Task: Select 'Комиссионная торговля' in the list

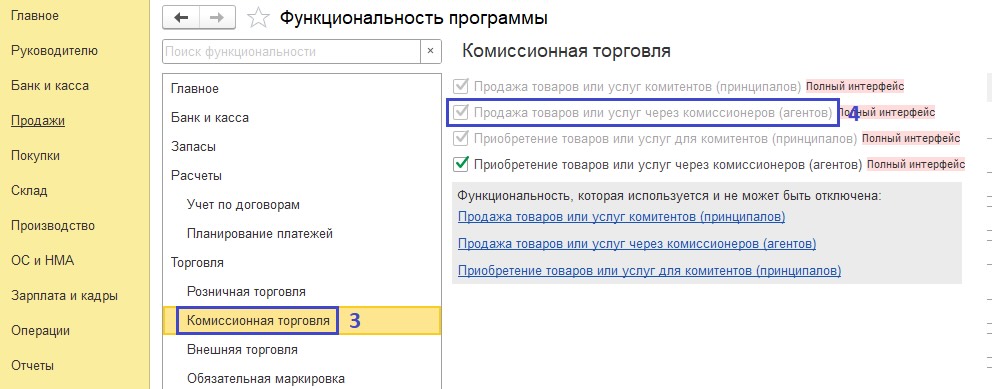Action: pyautogui.click(x=302, y=321)
